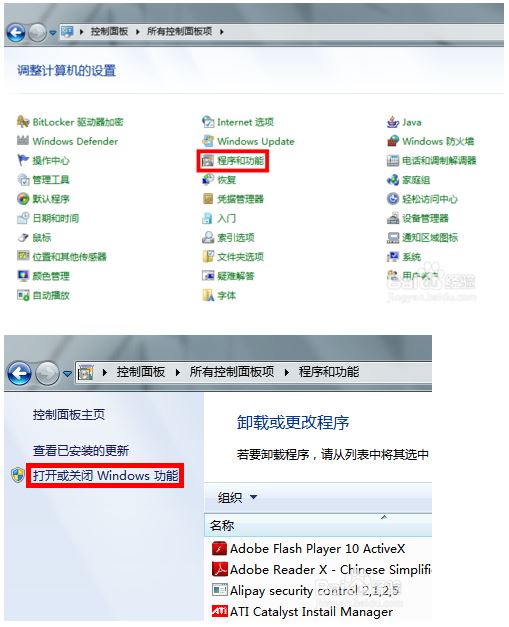Click the Internet 选项 icon
Image resolution: width=509 pixels, height=627 pixels.
[208, 122]
